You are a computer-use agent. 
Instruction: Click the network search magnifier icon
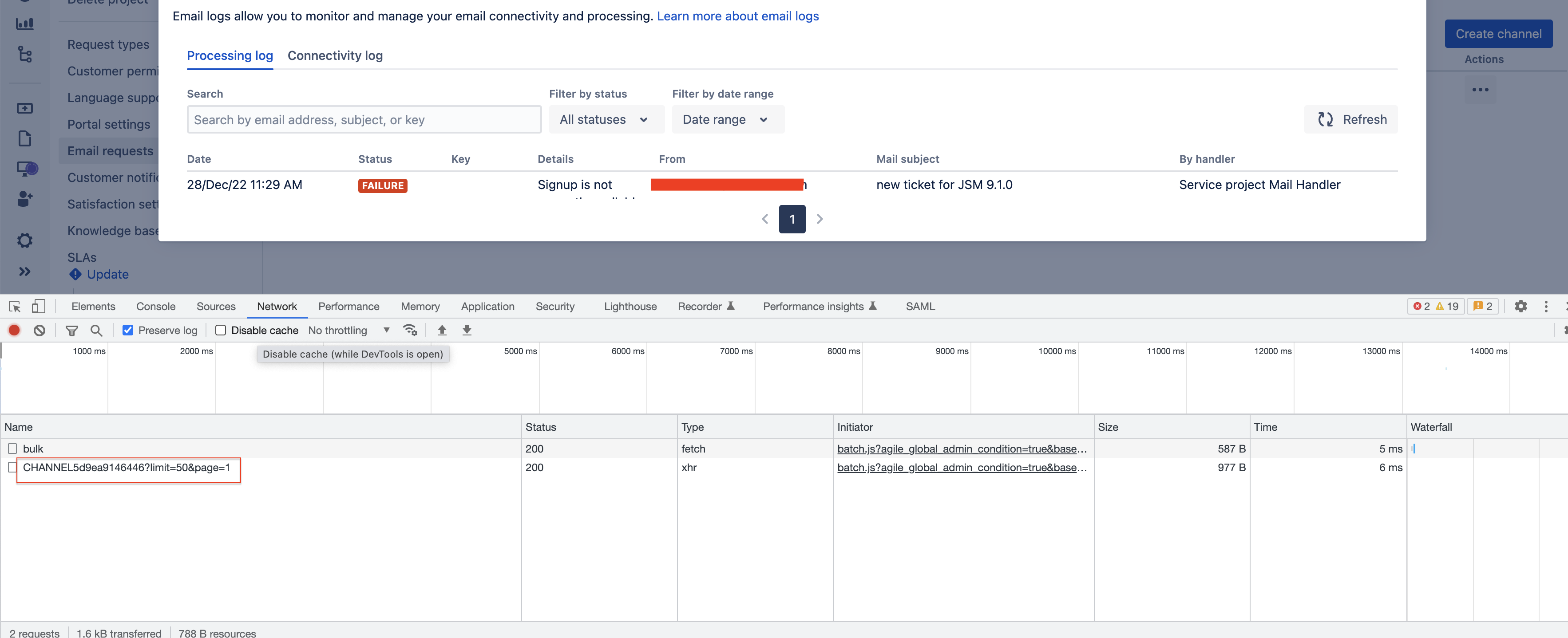pos(96,330)
